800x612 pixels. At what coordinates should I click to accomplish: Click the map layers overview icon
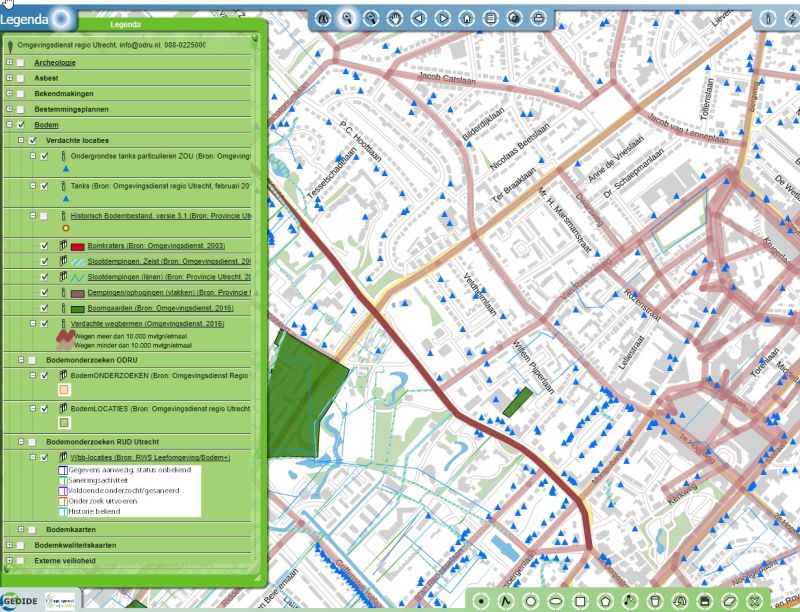(514, 19)
